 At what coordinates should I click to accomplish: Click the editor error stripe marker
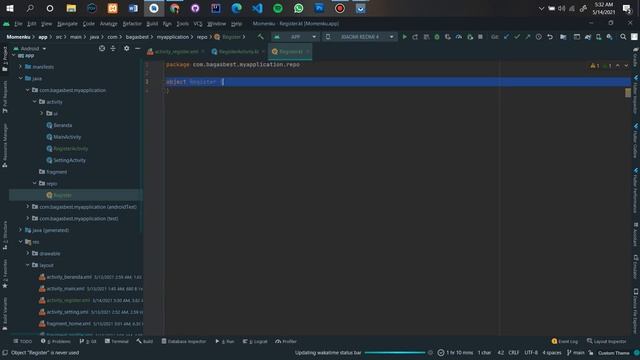[x=628, y=93]
